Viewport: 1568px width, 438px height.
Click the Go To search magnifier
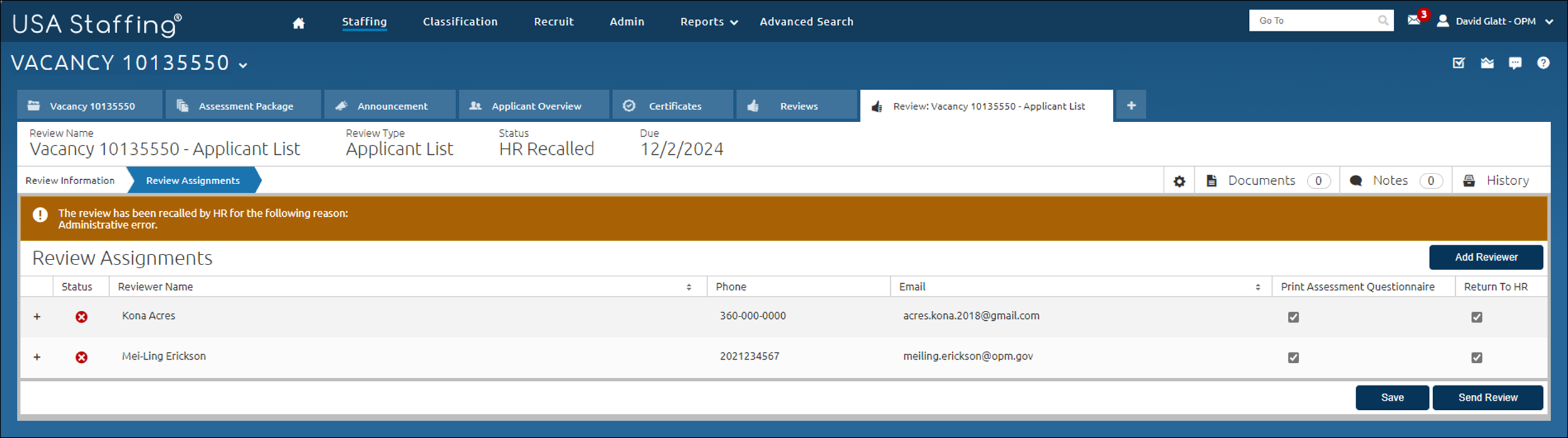tap(1383, 21)
